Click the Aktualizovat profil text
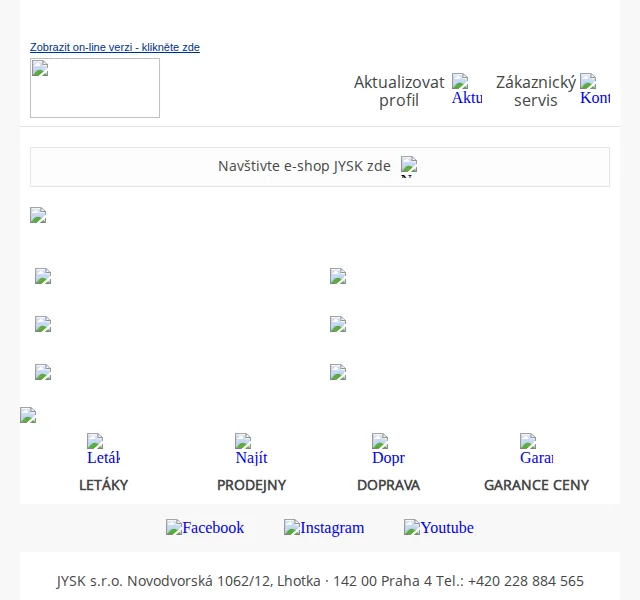This screenshot has height=600, width=640. tap(399, 91)
